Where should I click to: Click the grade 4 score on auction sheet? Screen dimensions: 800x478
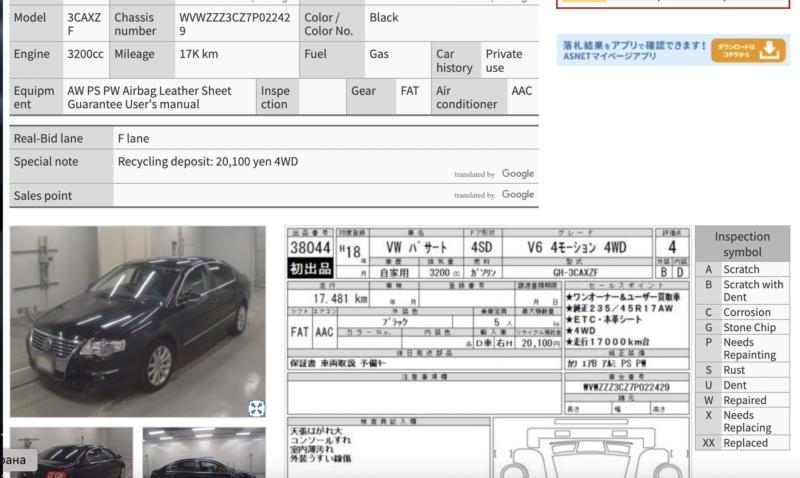pyautogui.click(x=672, y=247)
